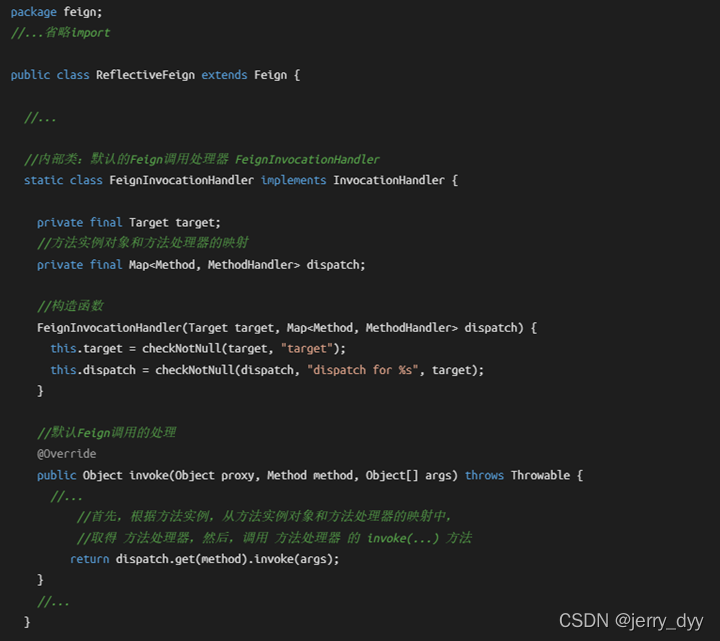Click the 'ReflectiveFeign' class name
Viewport: 720px width, 641px height.
pyautogui.click(x=145, y=75)
